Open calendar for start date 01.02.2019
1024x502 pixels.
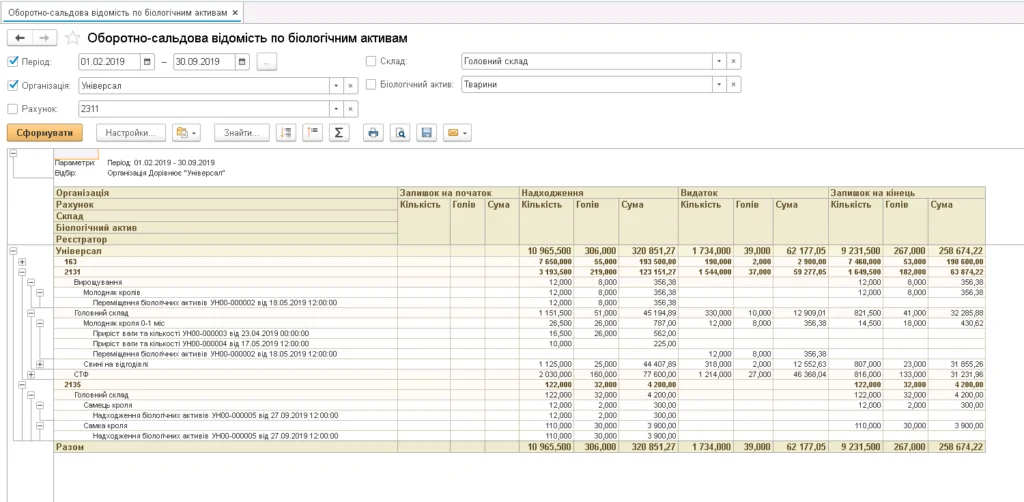[x=148, y=62]
